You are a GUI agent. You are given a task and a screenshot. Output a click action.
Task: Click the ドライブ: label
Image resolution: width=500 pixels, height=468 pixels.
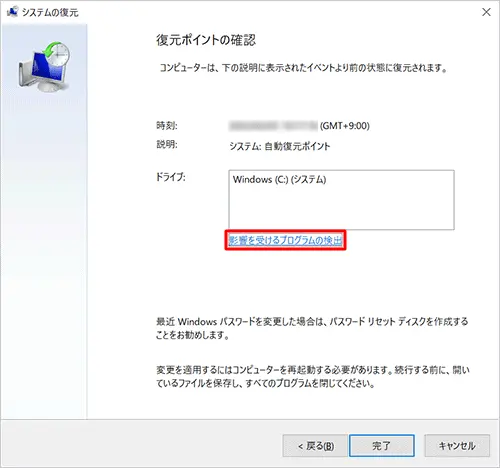point(171,177)
